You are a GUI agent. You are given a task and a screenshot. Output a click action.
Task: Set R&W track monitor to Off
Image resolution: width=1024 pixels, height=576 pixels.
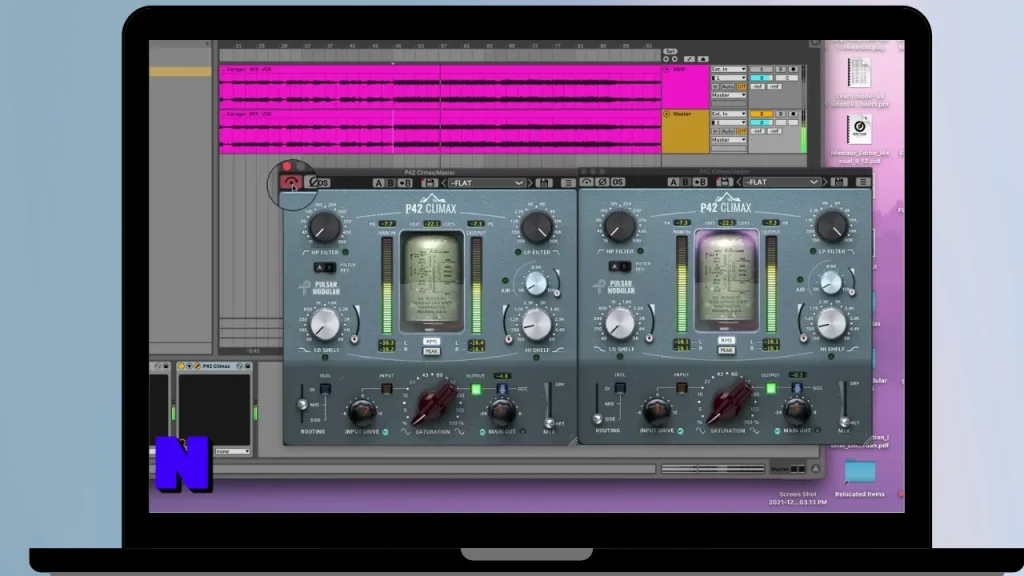point(741,87)
